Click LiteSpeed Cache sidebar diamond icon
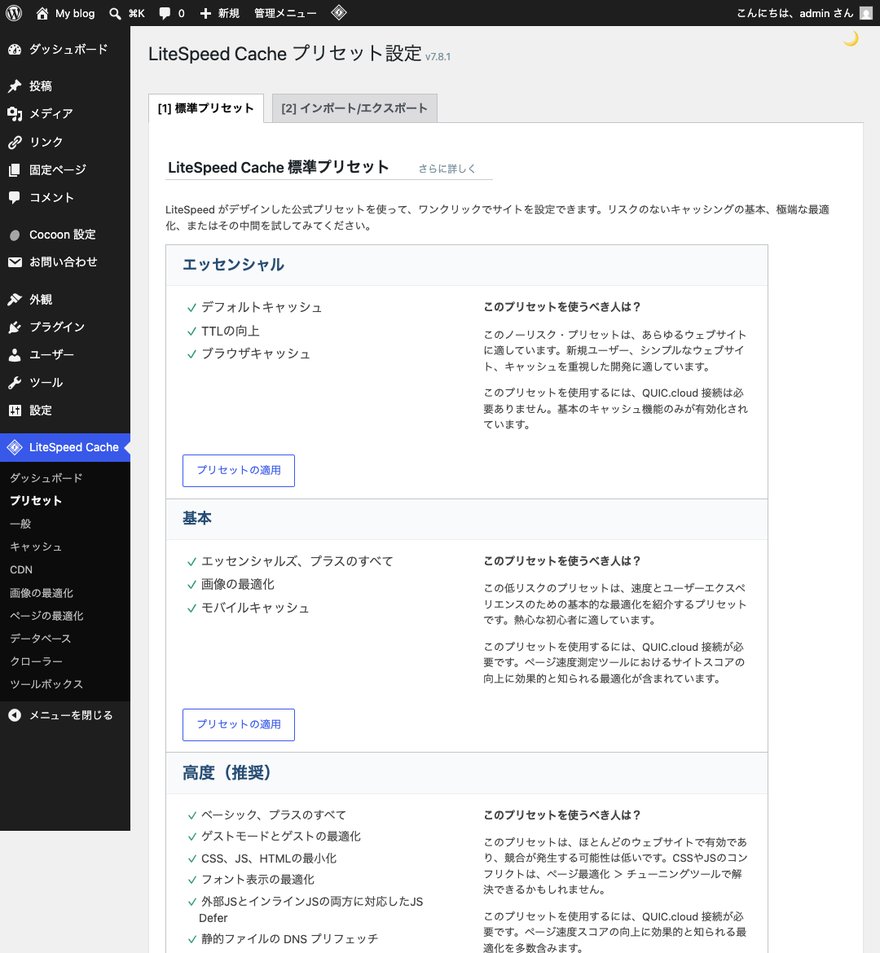 pyautogui.click(x=15, y=447)
